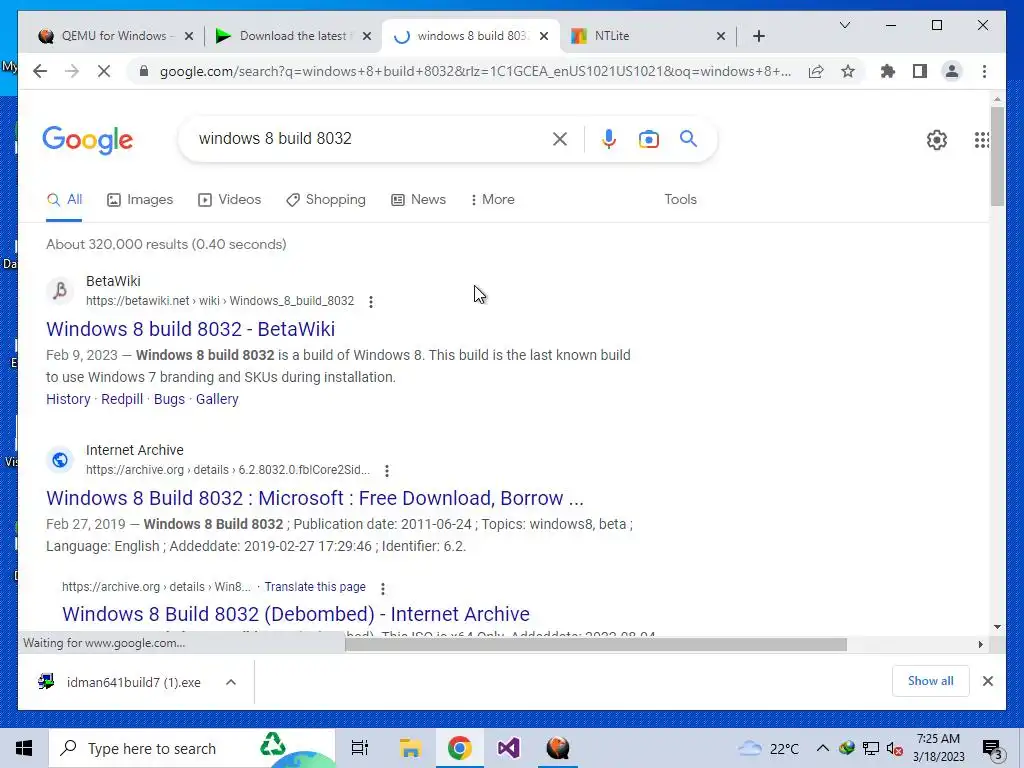Open Chrome profile avatar
The height and width of the screenshot is (768, 1024).
[952, 71]
